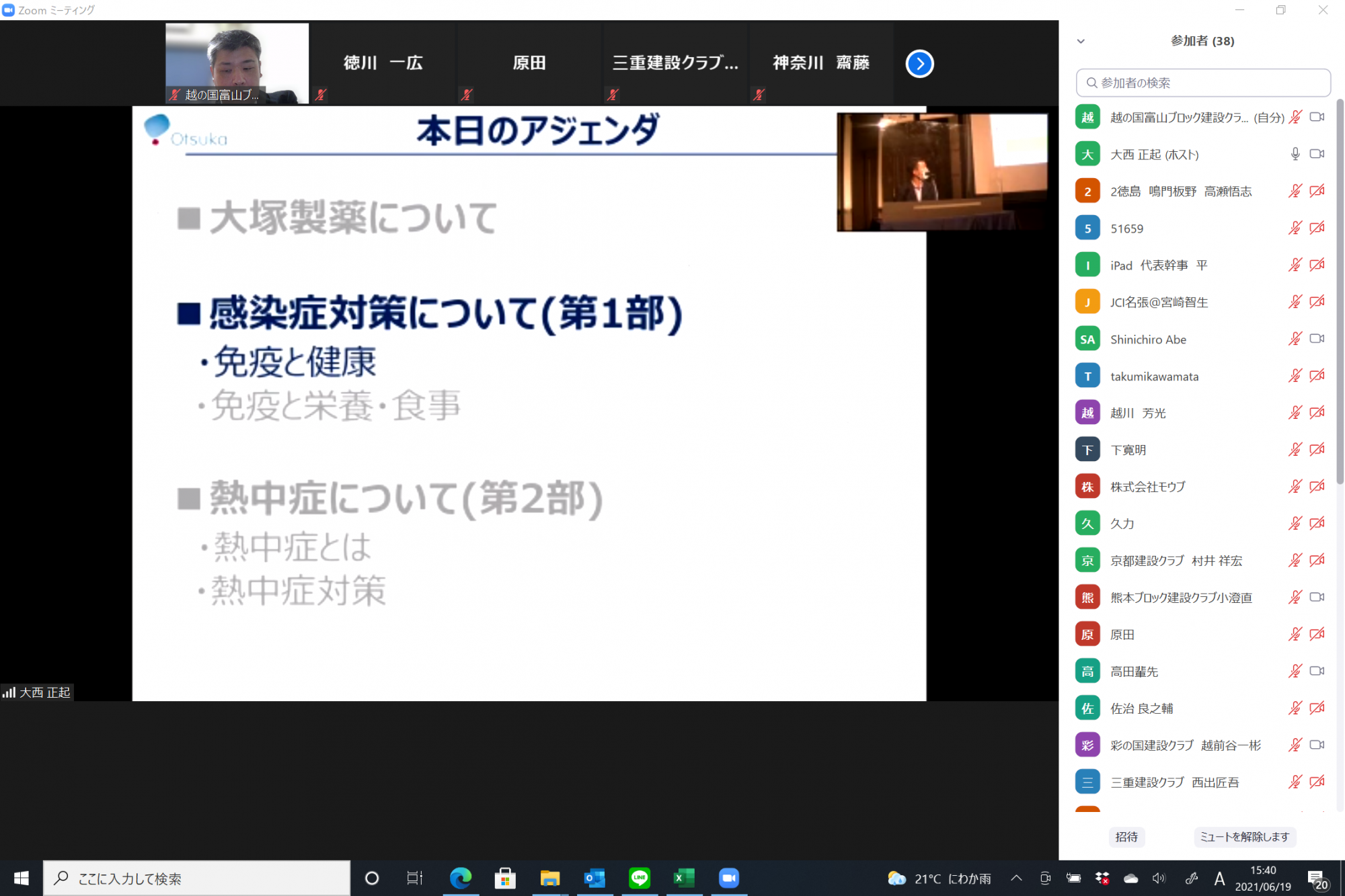Screen dimensions: 1345x896
Task: Expand hidden system tray icons arrow
Action: pos(1016,878)
